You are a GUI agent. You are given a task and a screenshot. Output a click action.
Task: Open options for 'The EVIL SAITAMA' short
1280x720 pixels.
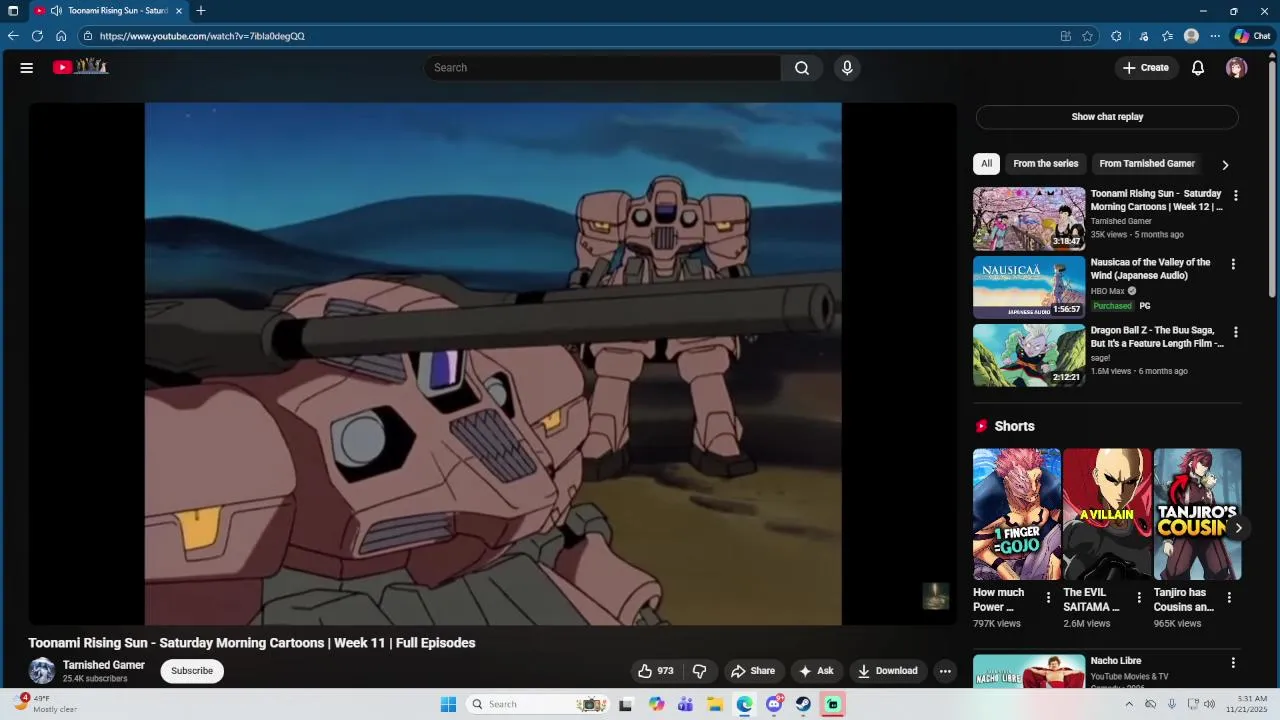coord(1138,598)
